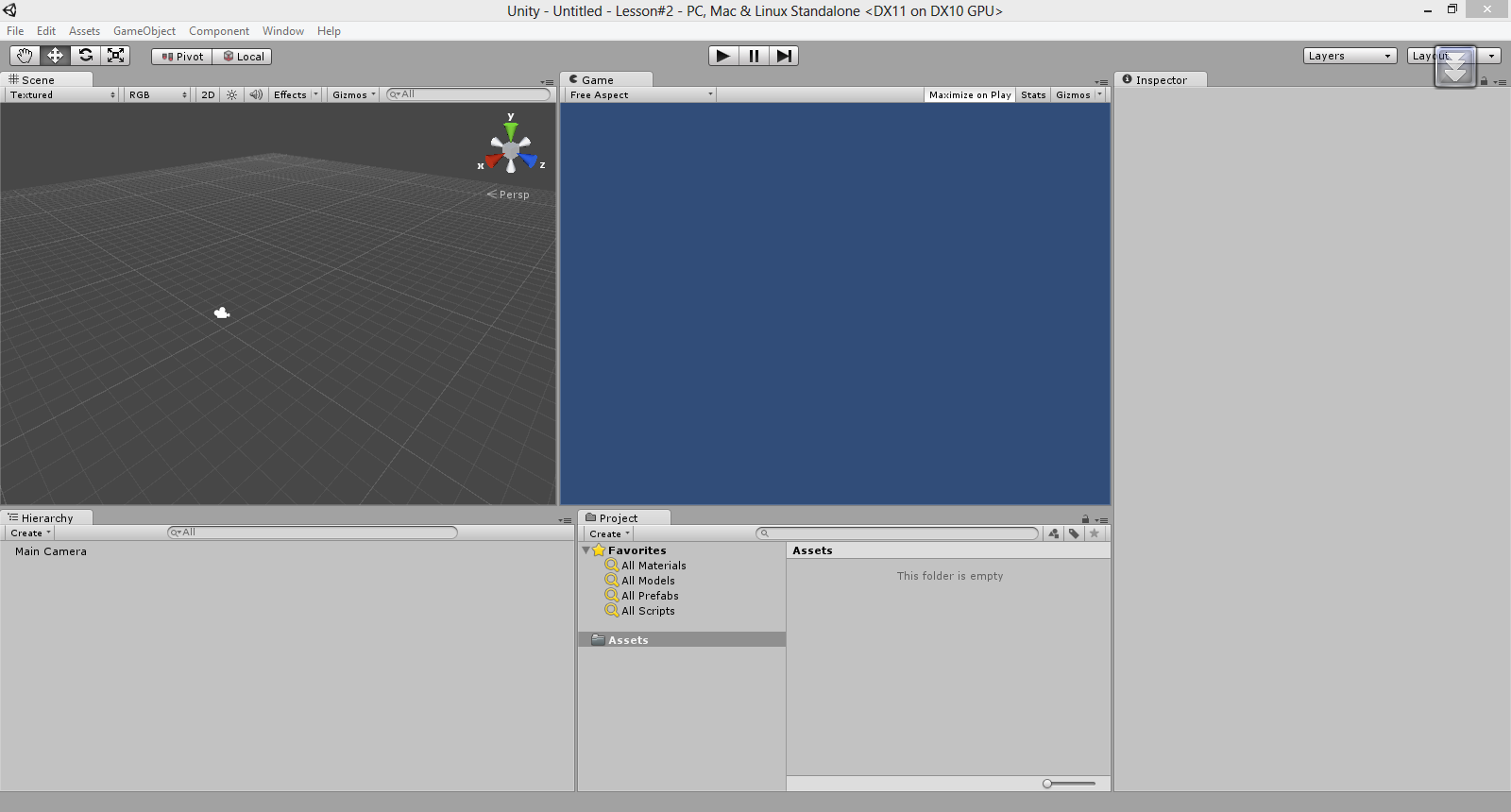The image size is (1511, 812).
Task: Open the Textured draw mode dropdown
Action: click(x=62, y=94)
